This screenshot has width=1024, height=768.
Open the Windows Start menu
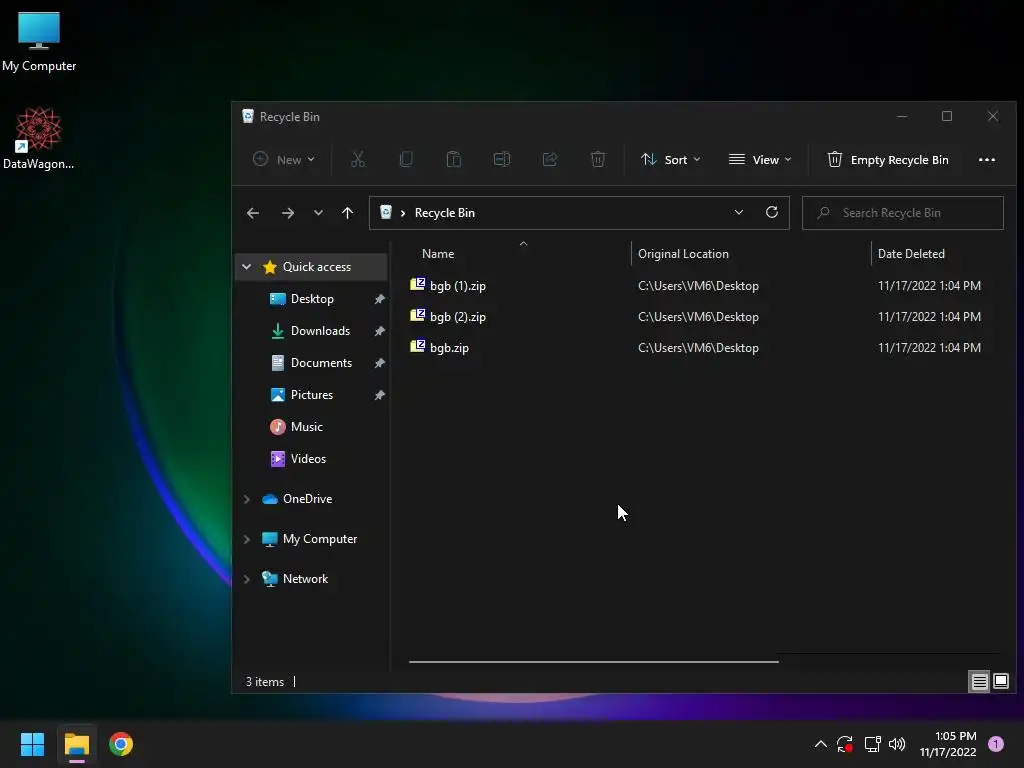click(x=32, y=744)
